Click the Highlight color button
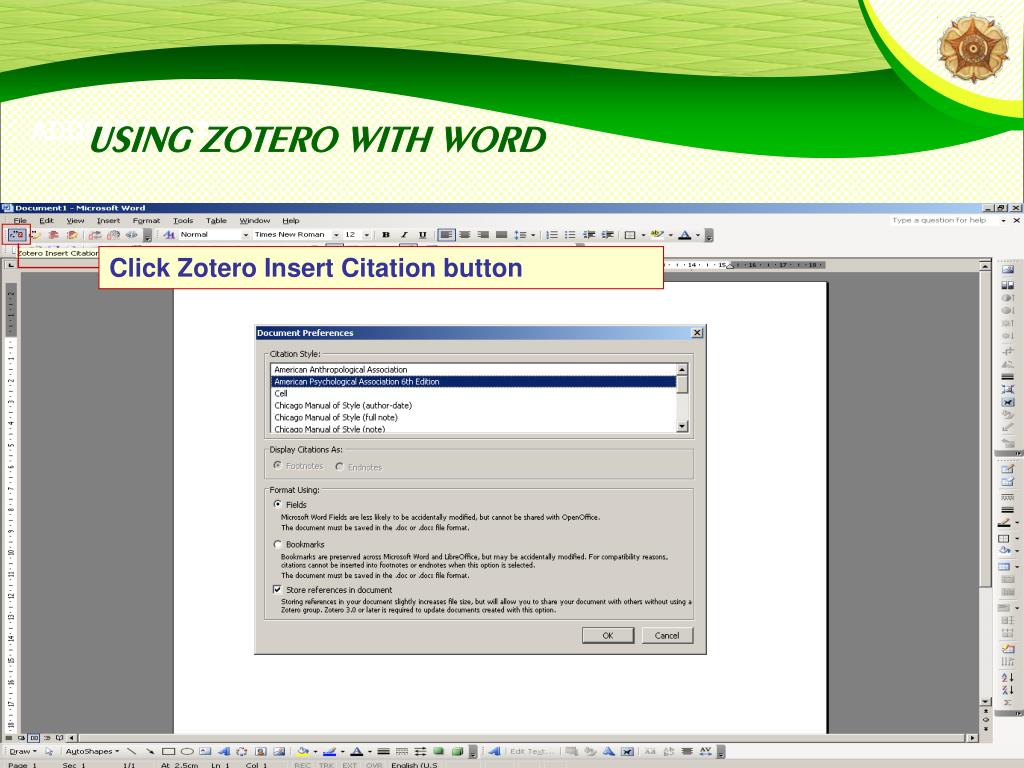Image resolution: width=1024 pixels, height=768 pixels. tap(658, 234)
